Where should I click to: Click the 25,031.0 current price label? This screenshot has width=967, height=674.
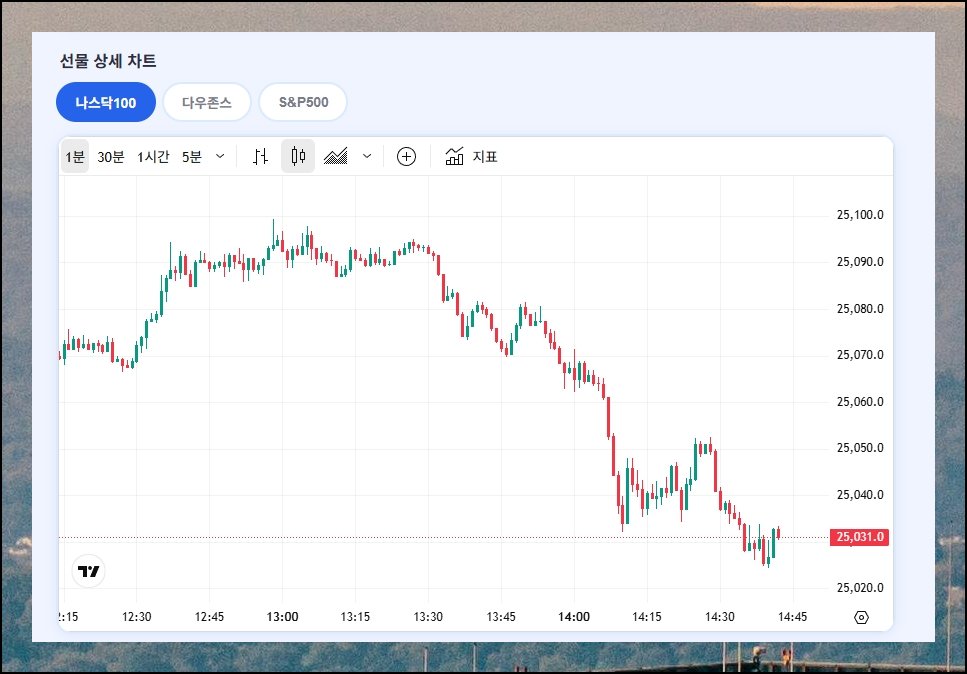[859, 537]
